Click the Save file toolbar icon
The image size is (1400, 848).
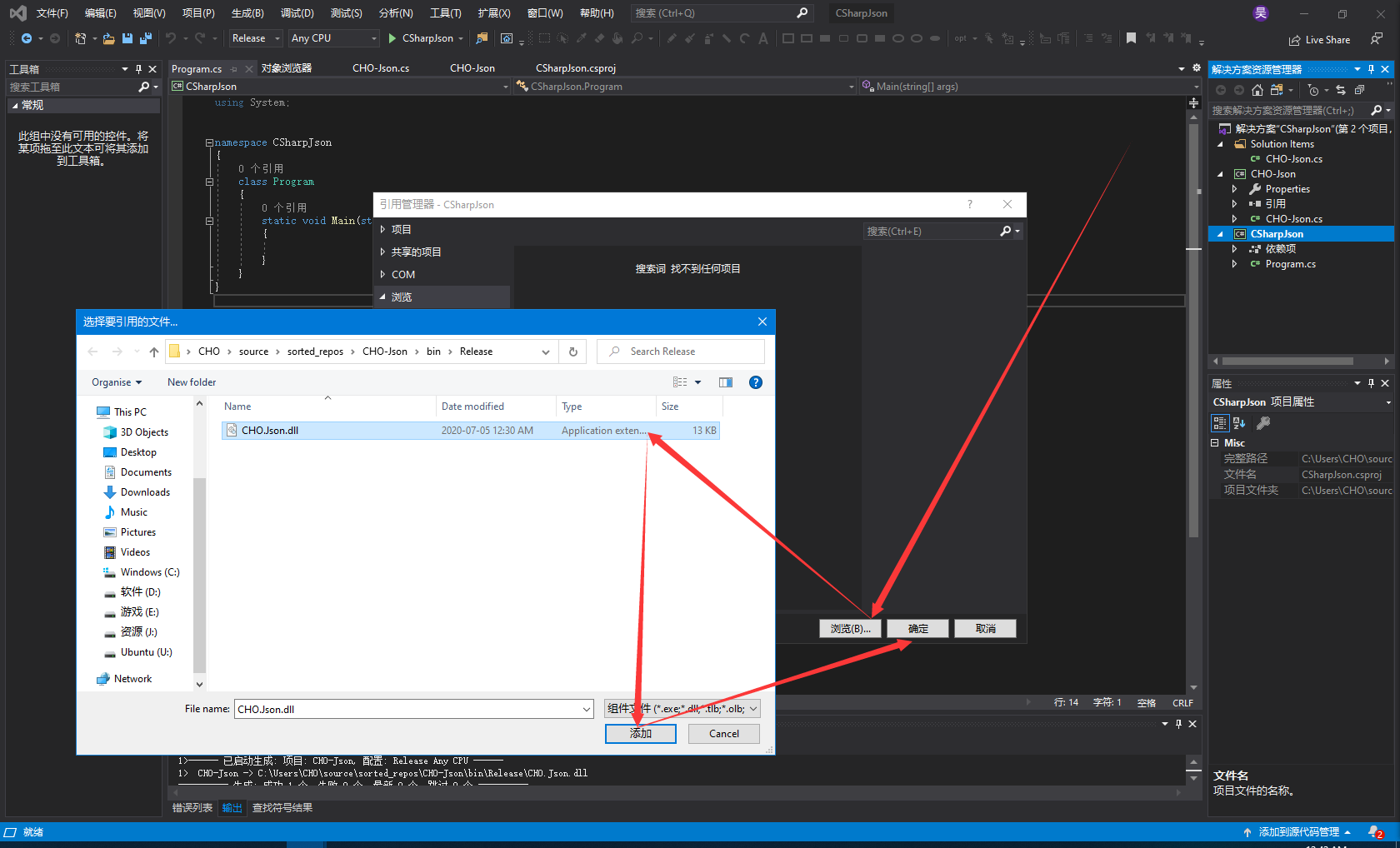pos(127,38)
